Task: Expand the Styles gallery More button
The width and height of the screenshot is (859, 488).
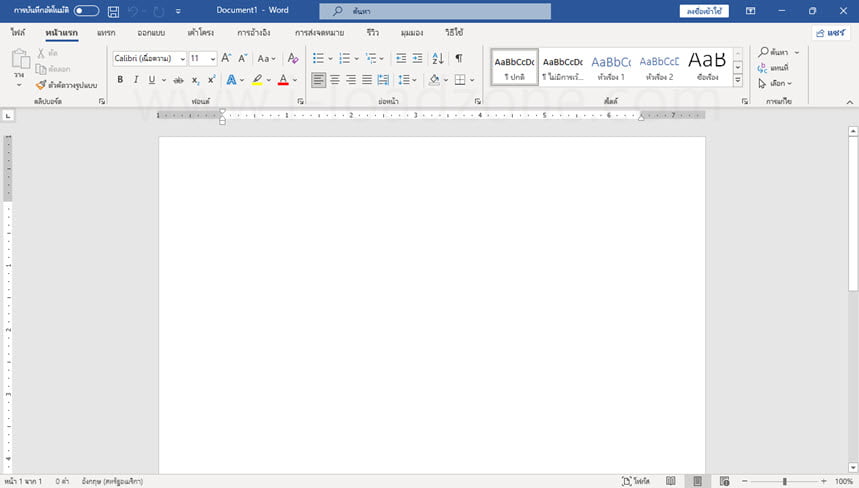Action: (738, 80)
